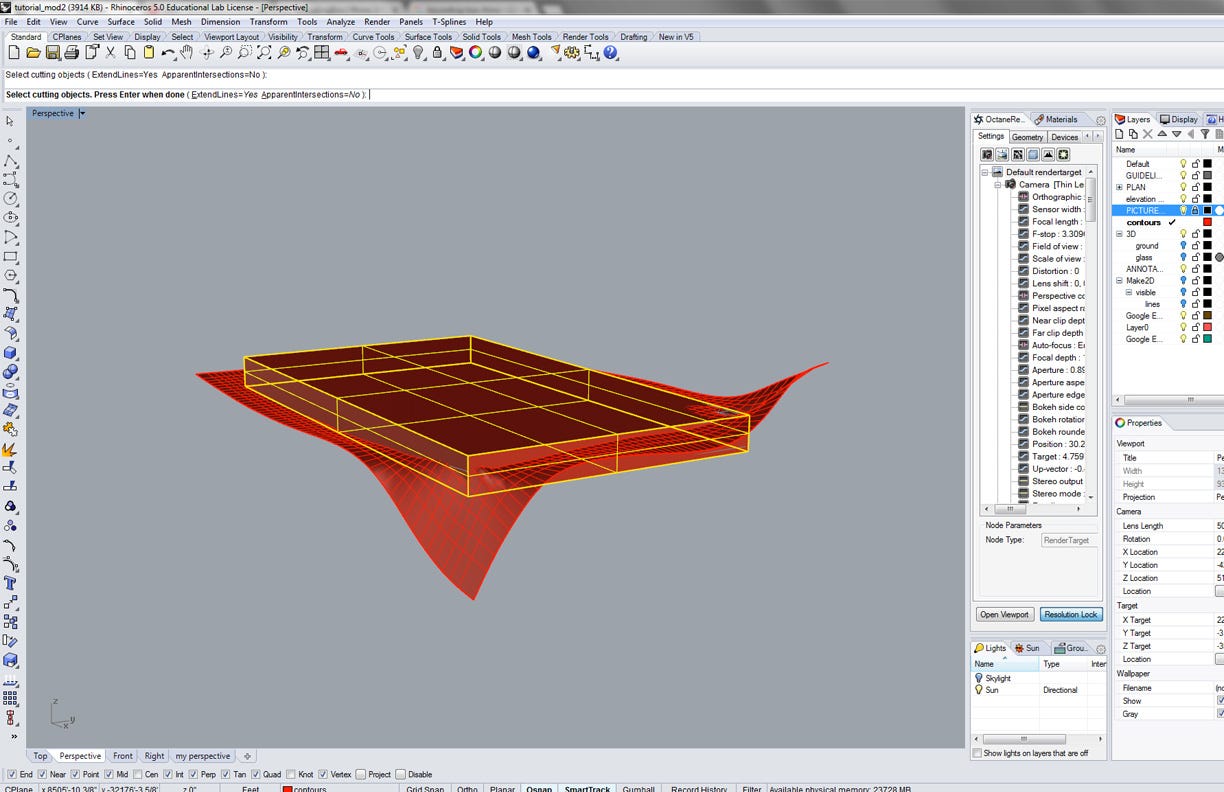Open Rhino Help with the question mark icon
This screenshot has height=792, width=1224.
[x=610, y=53]
